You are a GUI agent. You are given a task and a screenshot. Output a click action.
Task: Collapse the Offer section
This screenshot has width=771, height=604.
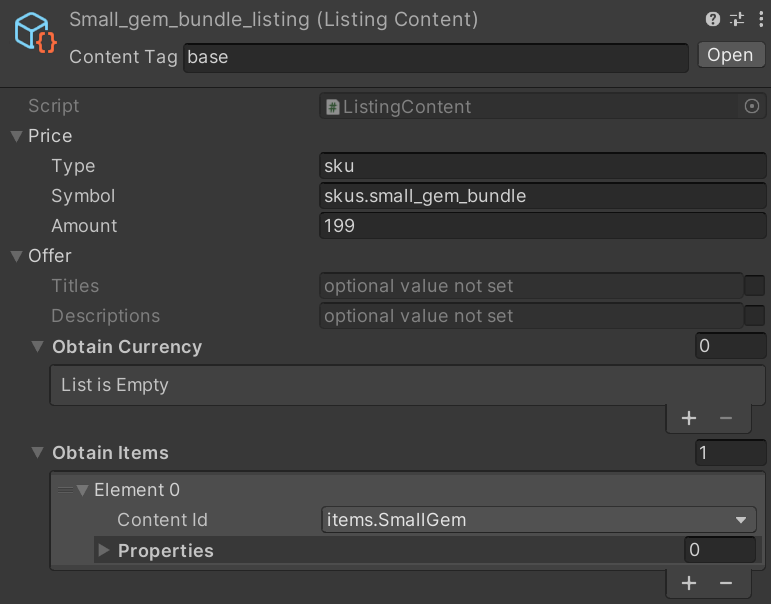click(x=16, y=256)
